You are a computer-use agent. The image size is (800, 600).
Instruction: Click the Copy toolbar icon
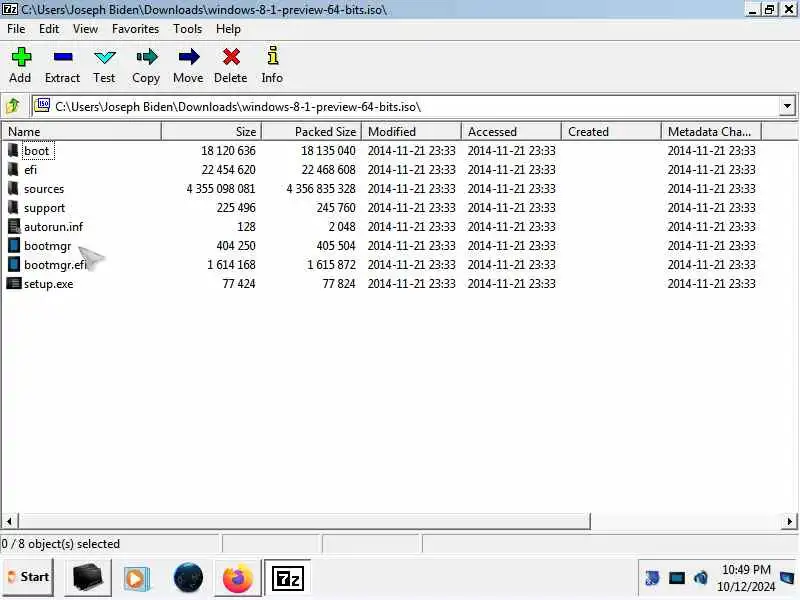pyautogui.click(x=146, y=57)
